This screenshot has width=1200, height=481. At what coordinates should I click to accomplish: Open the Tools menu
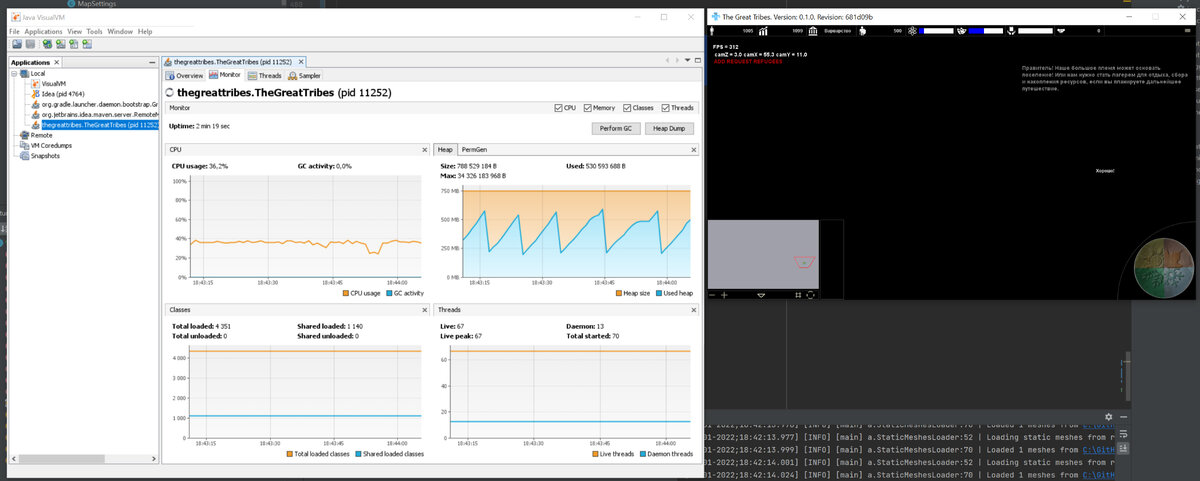pos(94,31)
